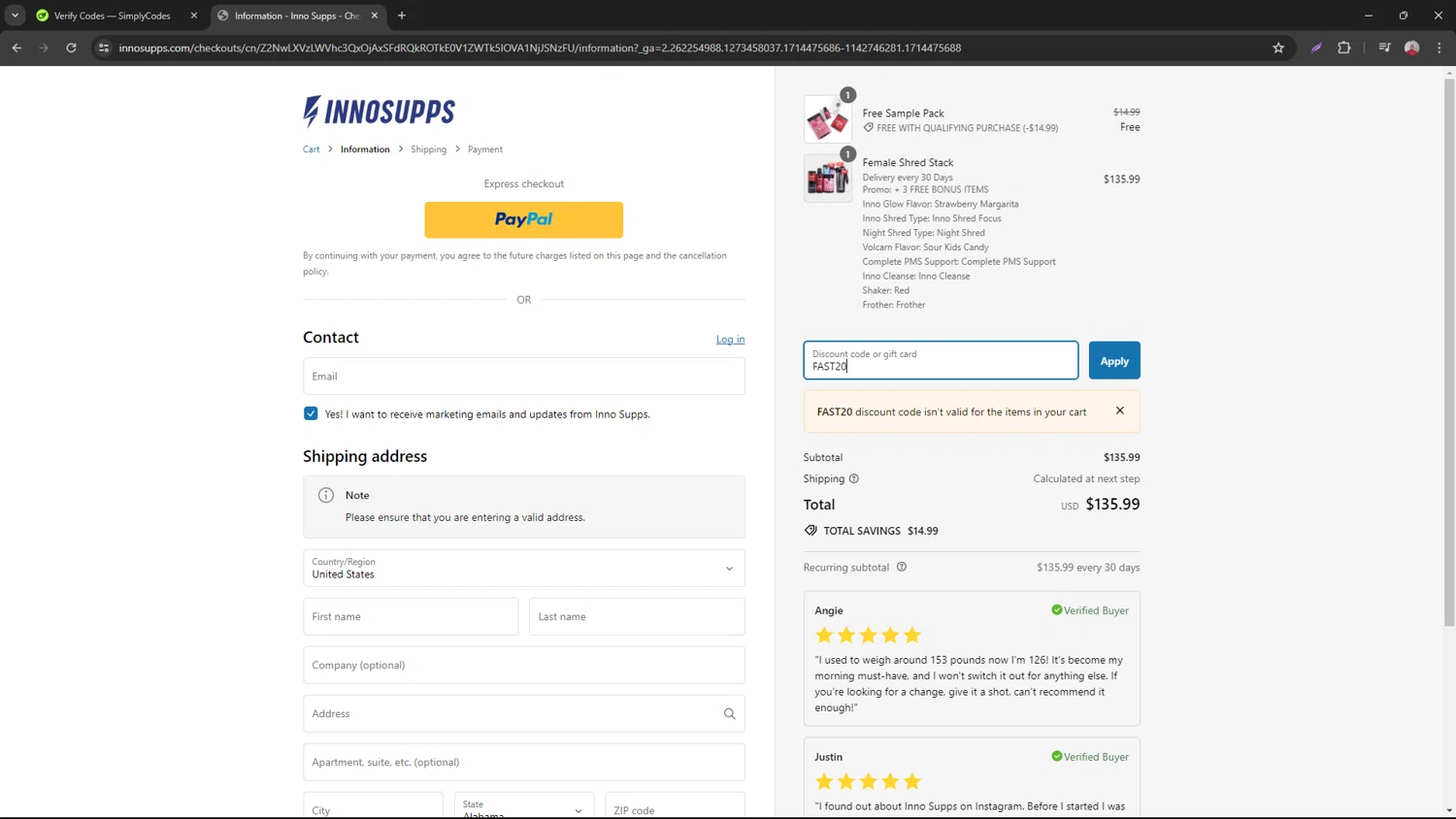The image size is (1456, 819).
Task: Click the Information breadcrumb step
Action: (x=365, y=149)
